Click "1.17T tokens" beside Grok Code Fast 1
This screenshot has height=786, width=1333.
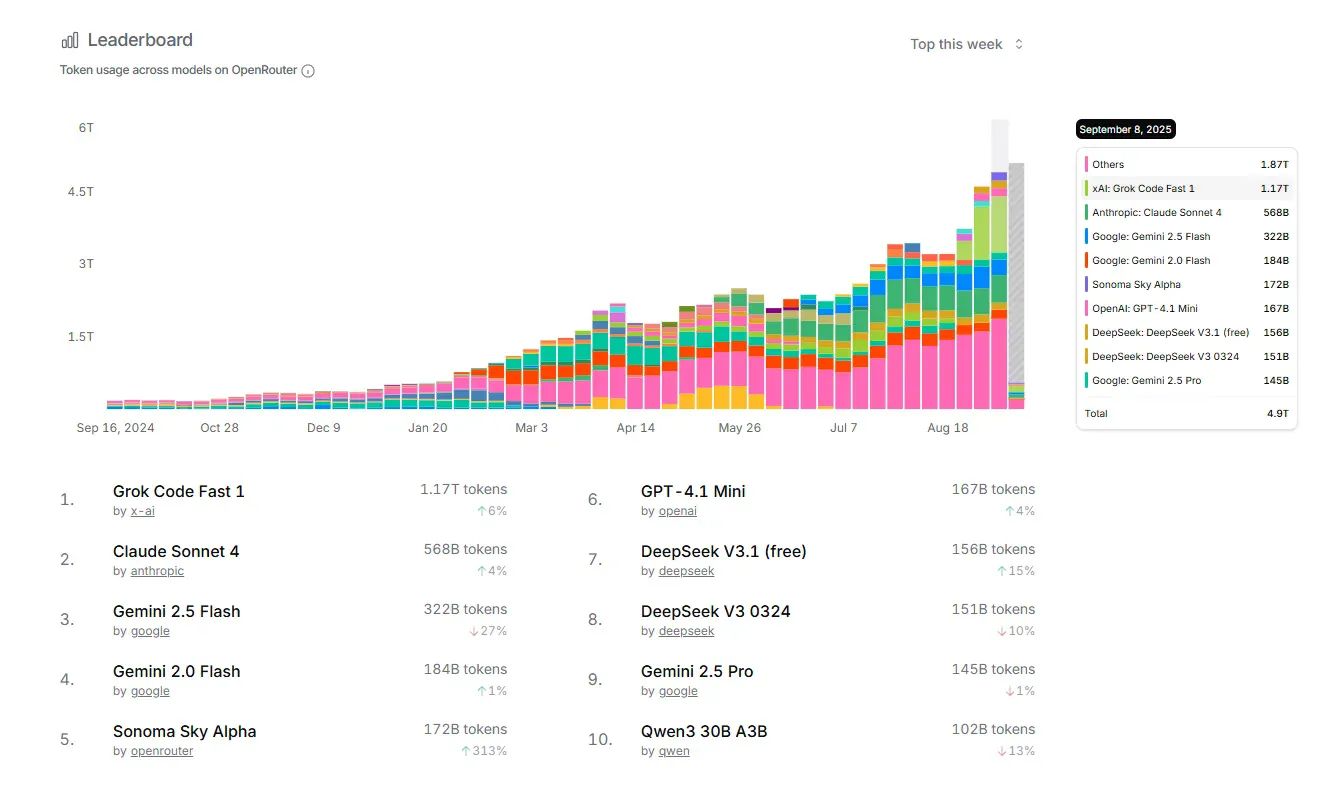464,489
